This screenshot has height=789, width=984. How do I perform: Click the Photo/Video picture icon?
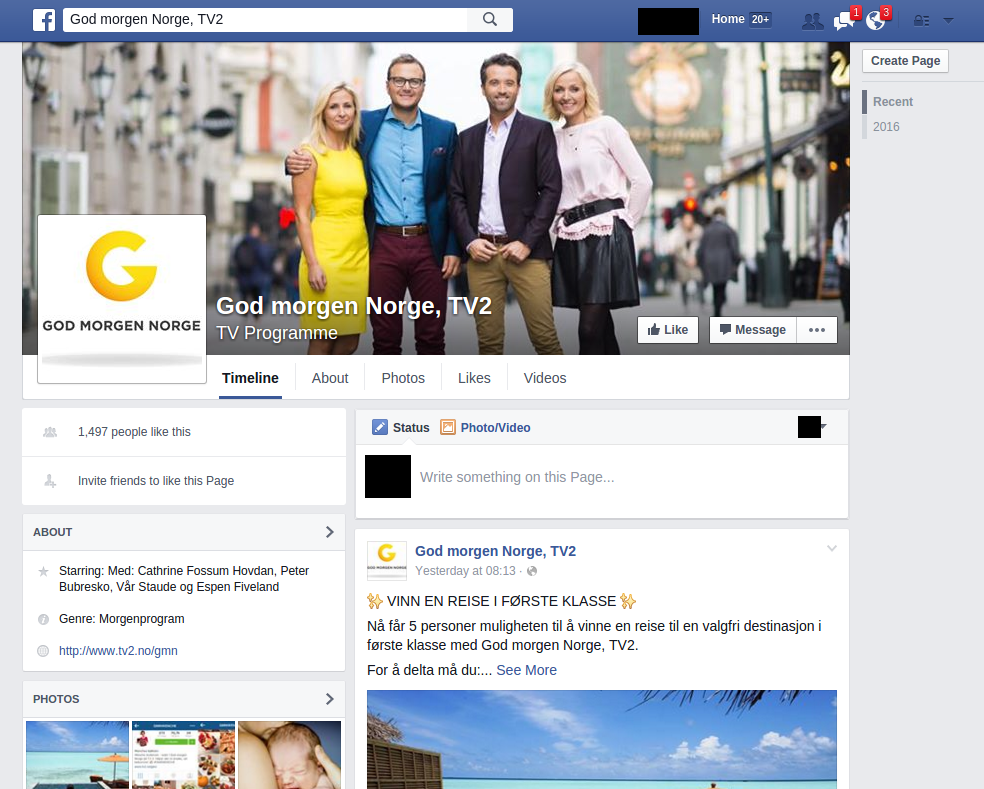click(x=447, y=427)
